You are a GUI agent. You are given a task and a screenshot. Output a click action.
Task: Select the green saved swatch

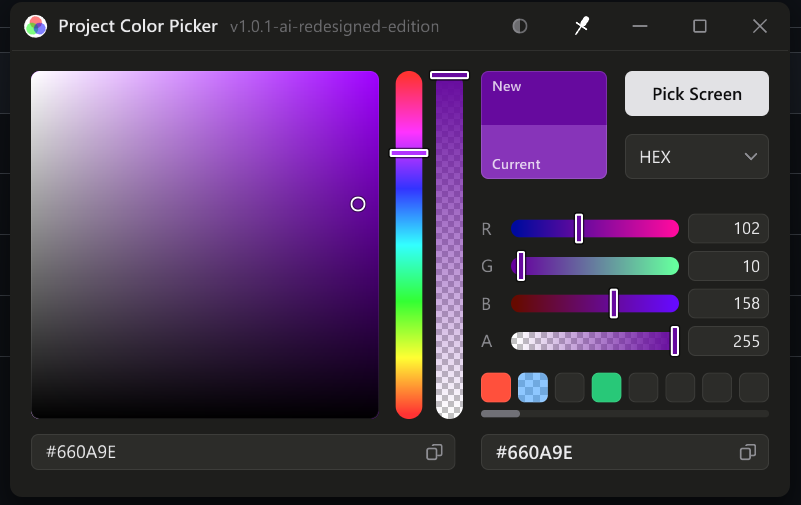(606, 388)
